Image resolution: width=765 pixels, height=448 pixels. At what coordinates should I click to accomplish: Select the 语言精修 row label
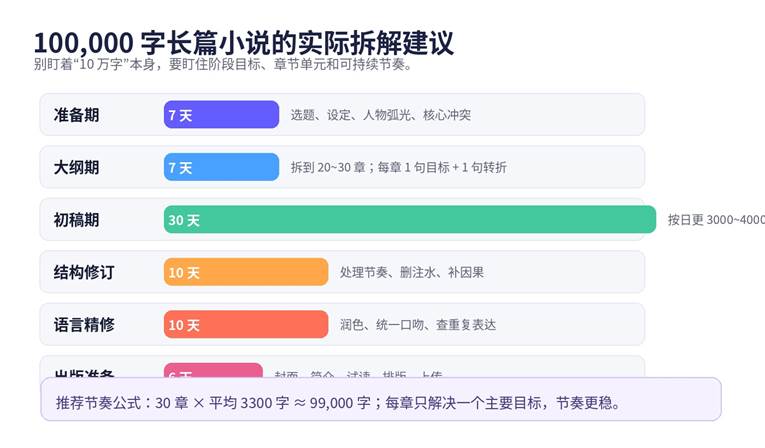(84, 325)
